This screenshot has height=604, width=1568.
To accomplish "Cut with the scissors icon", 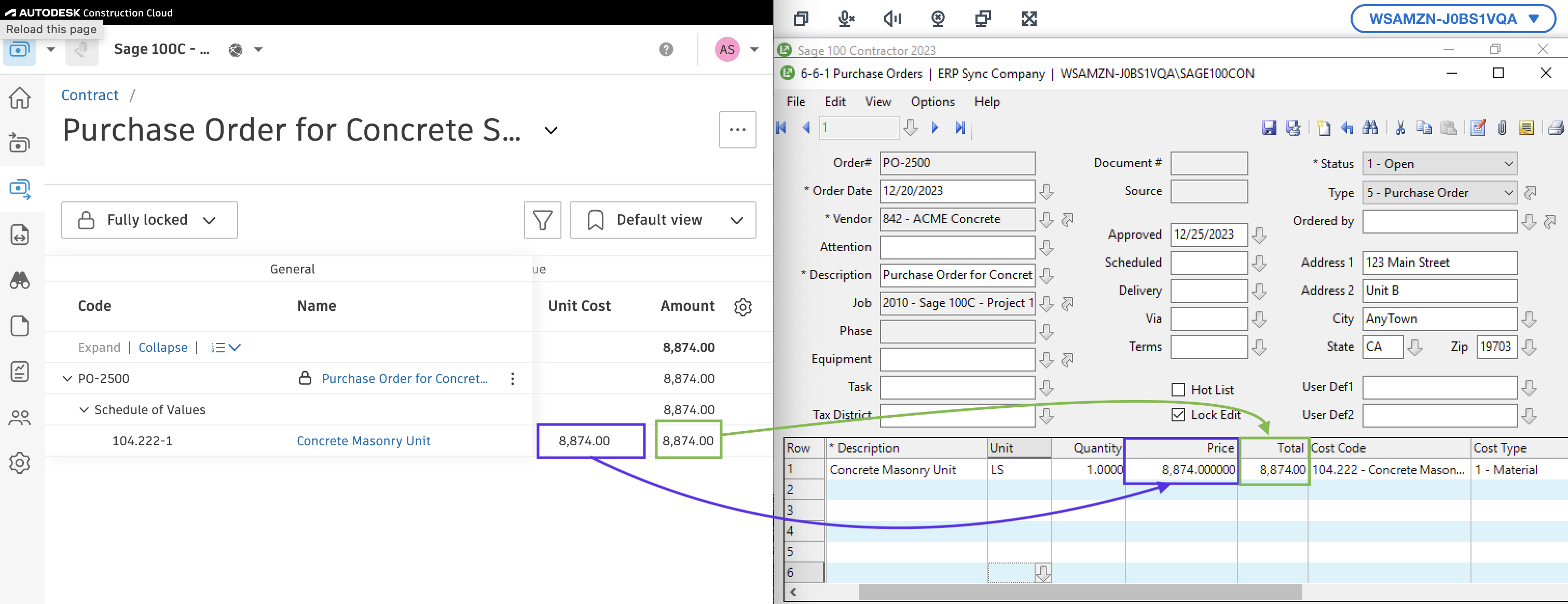I will coord(1400,128).
